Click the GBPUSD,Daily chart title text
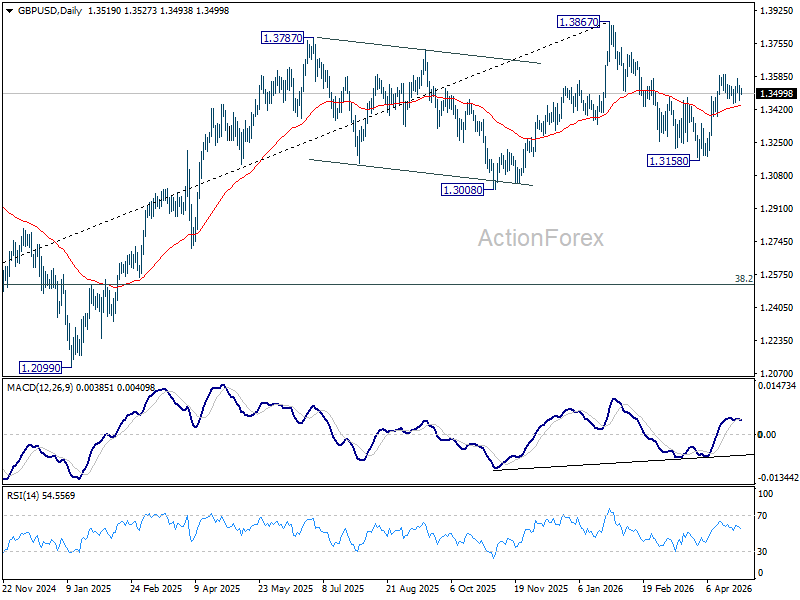800x600 pixels. [50, 10]
